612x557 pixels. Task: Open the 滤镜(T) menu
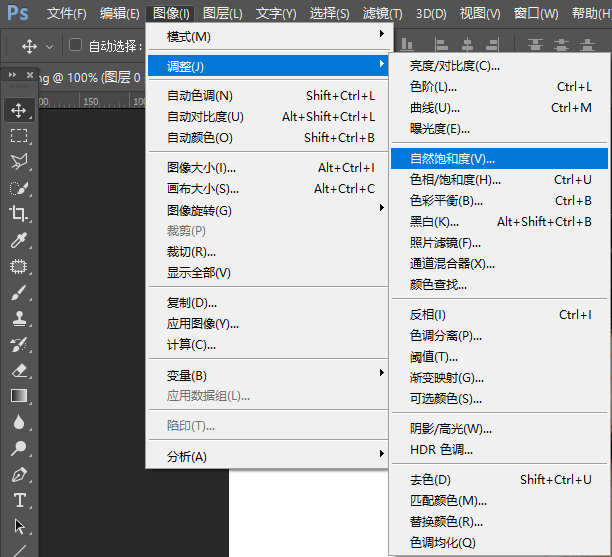(382, 14)
